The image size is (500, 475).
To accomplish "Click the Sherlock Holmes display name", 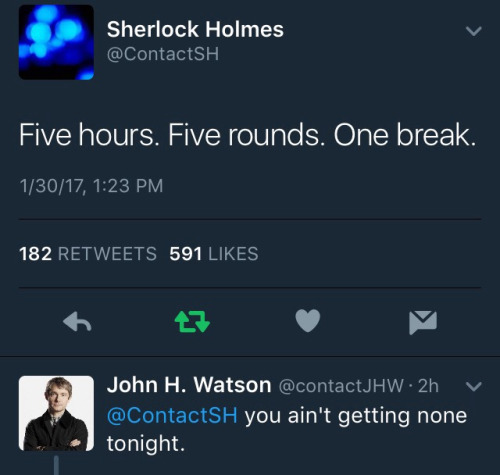I will click(195, 29).
